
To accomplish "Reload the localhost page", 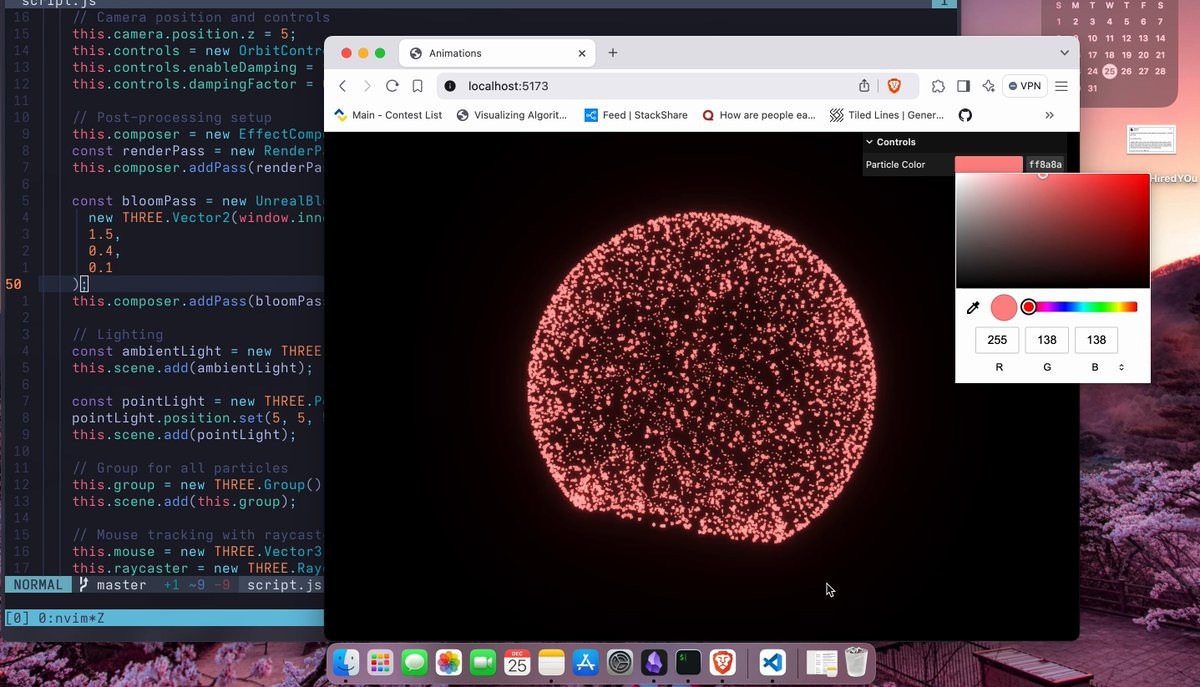I will point(392,86).
